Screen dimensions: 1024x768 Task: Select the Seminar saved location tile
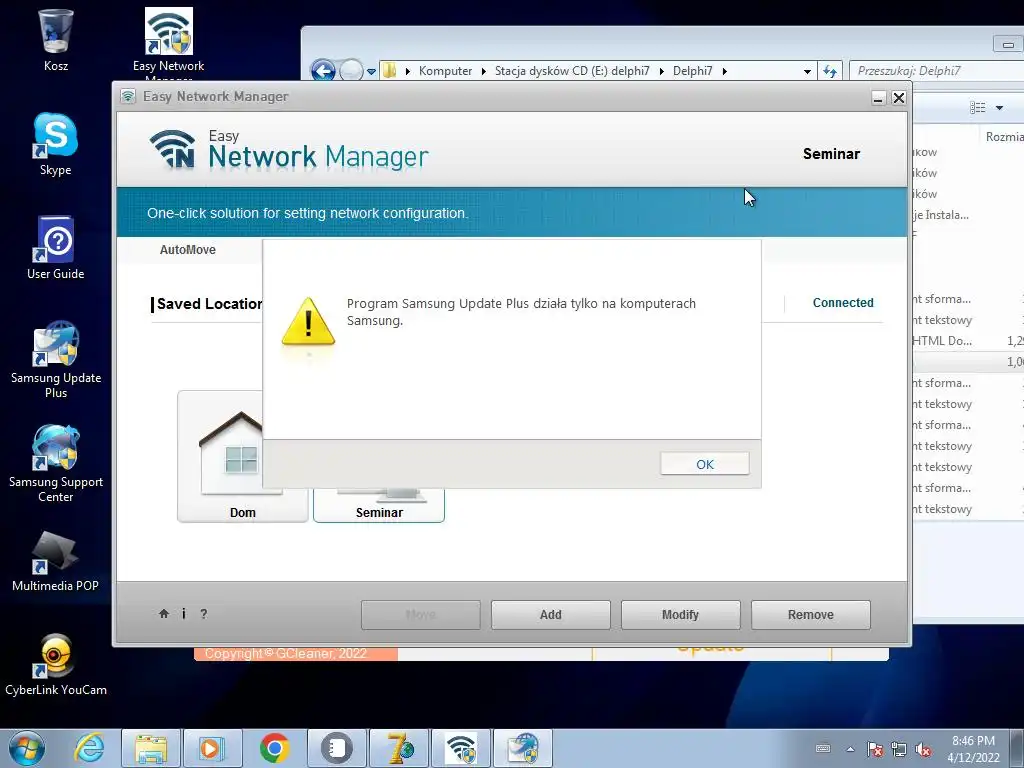(379, 505)
